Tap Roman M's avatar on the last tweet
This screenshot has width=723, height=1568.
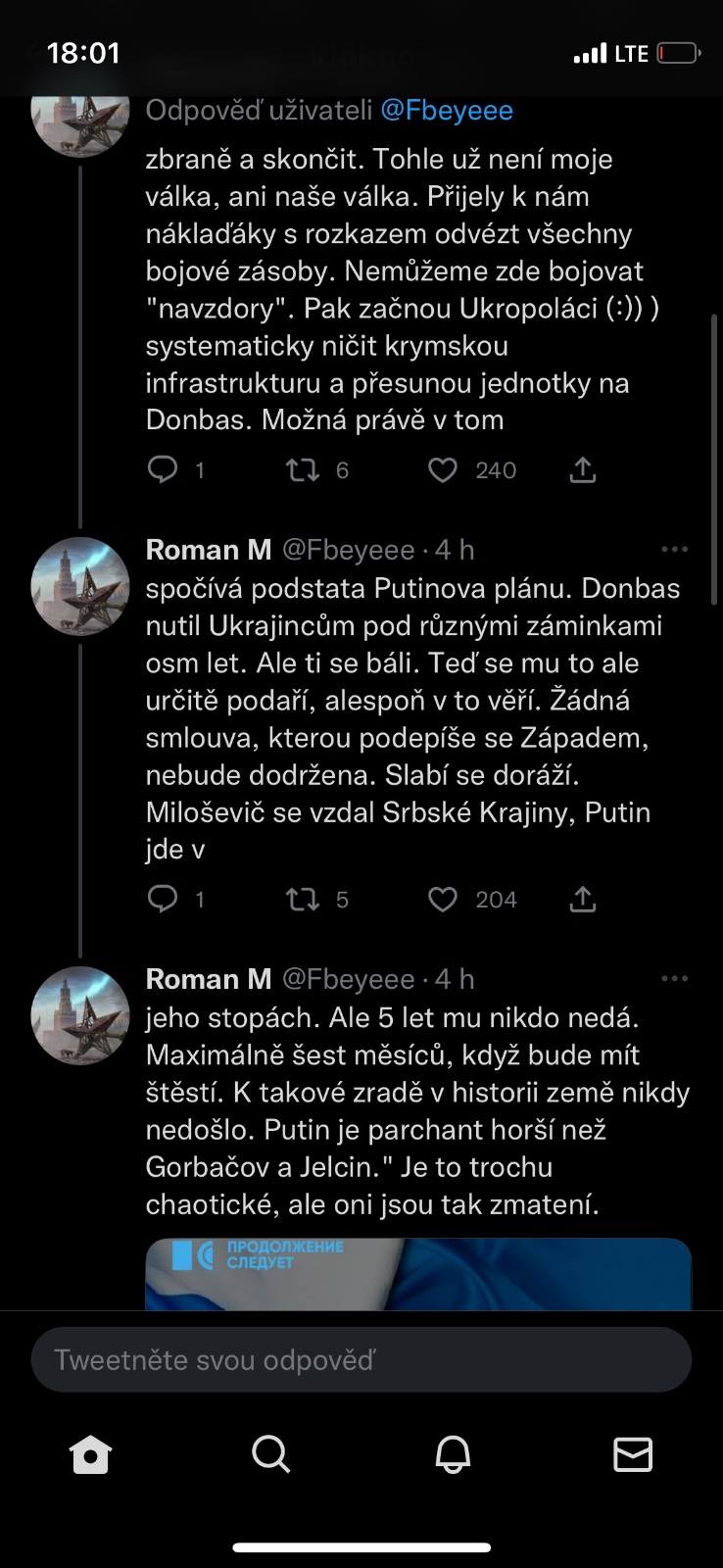click(x=80, y=1015)
